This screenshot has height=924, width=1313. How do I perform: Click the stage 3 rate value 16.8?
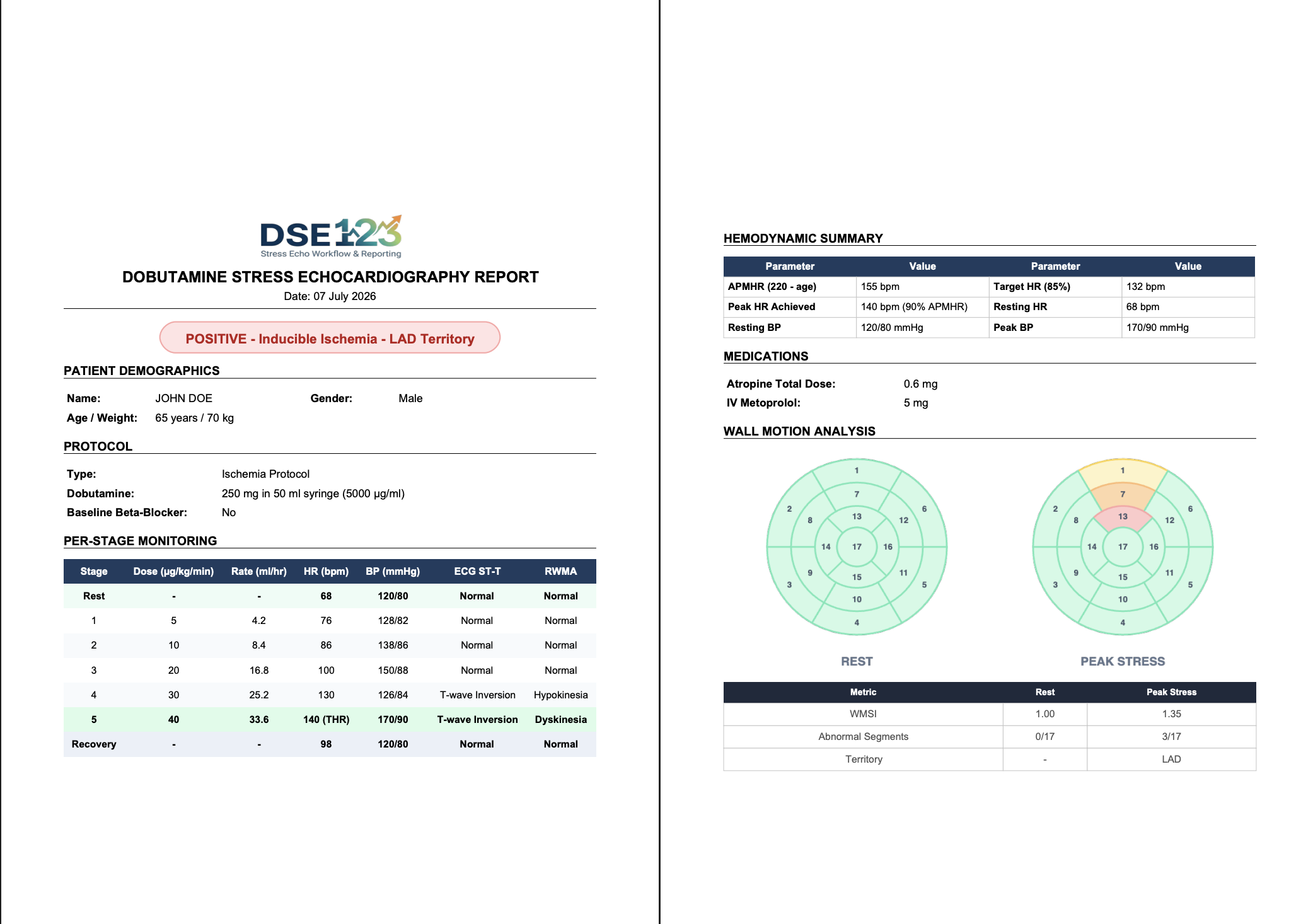(x=259, y=670)
